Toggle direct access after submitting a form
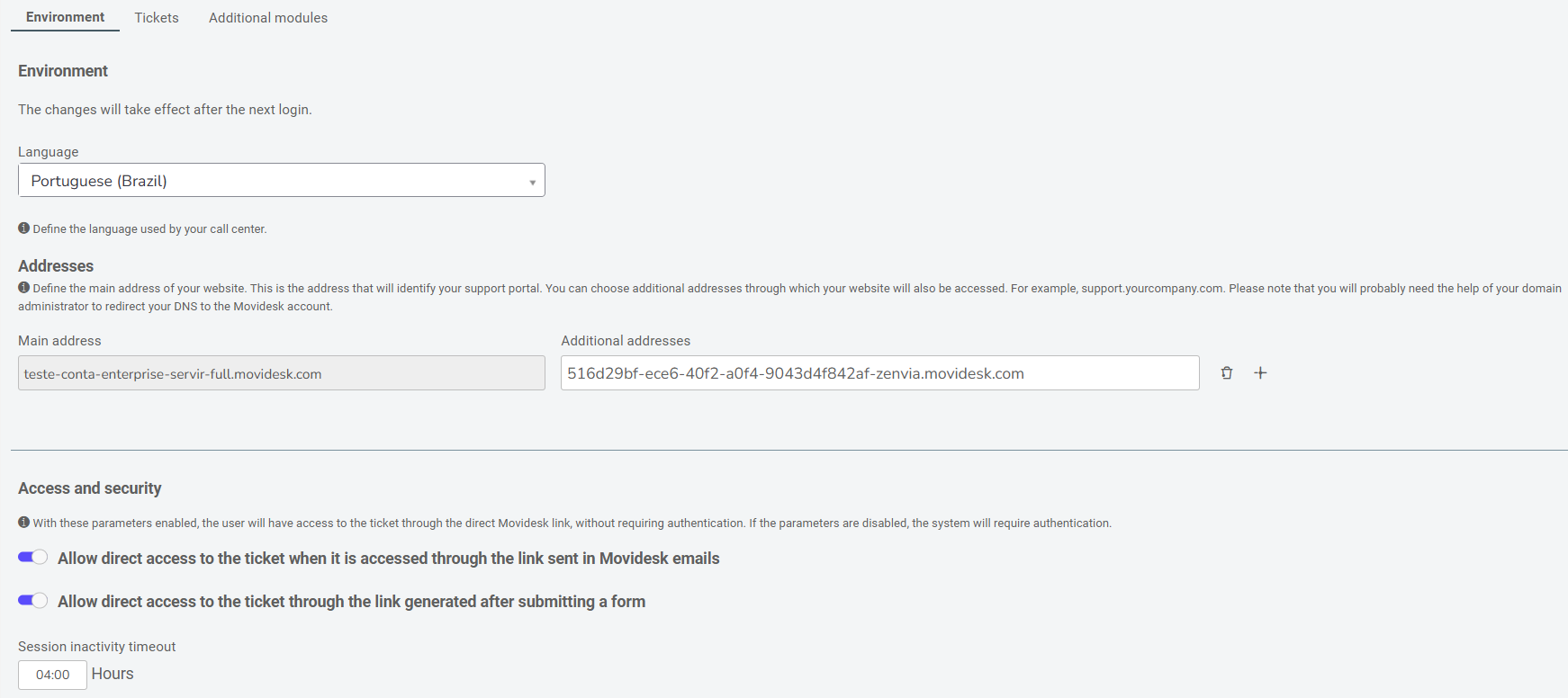1568x698 pixels. click(x=33, y=601)
